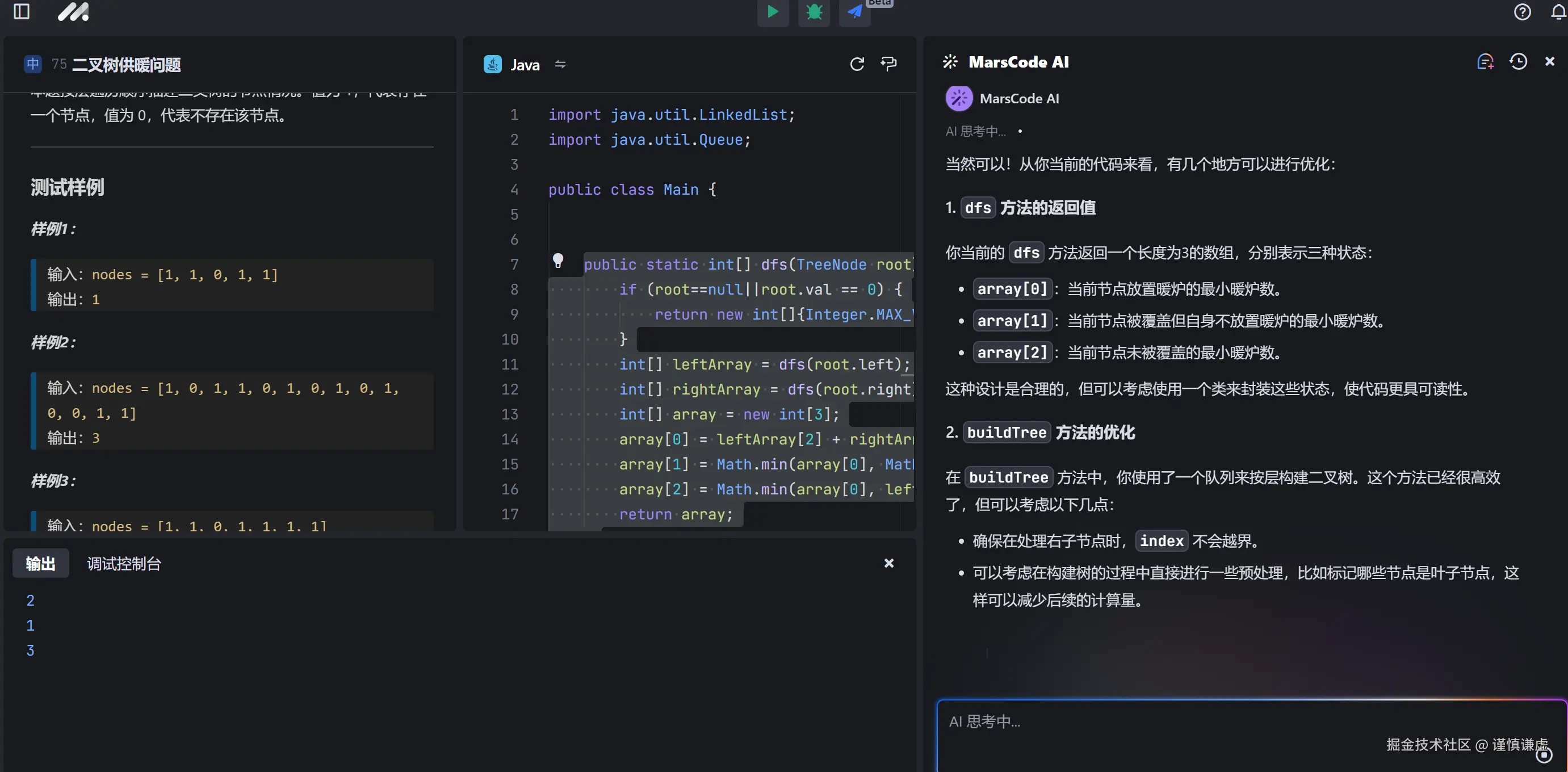Submit the solution with paper plane icon
The width and height of the screenshot is (1568, 772).
854,11
